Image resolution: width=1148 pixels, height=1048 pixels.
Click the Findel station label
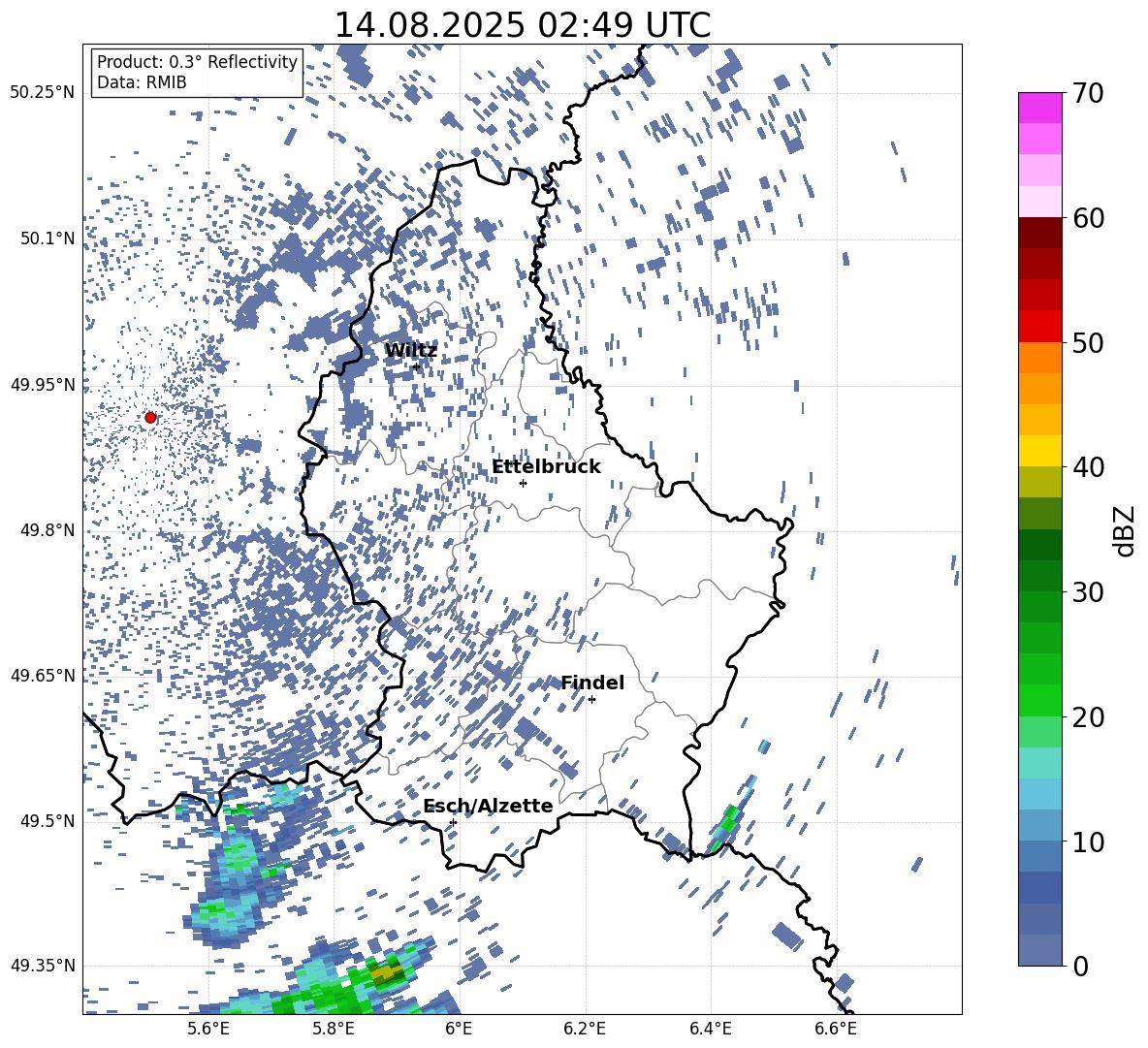point(592,683)
